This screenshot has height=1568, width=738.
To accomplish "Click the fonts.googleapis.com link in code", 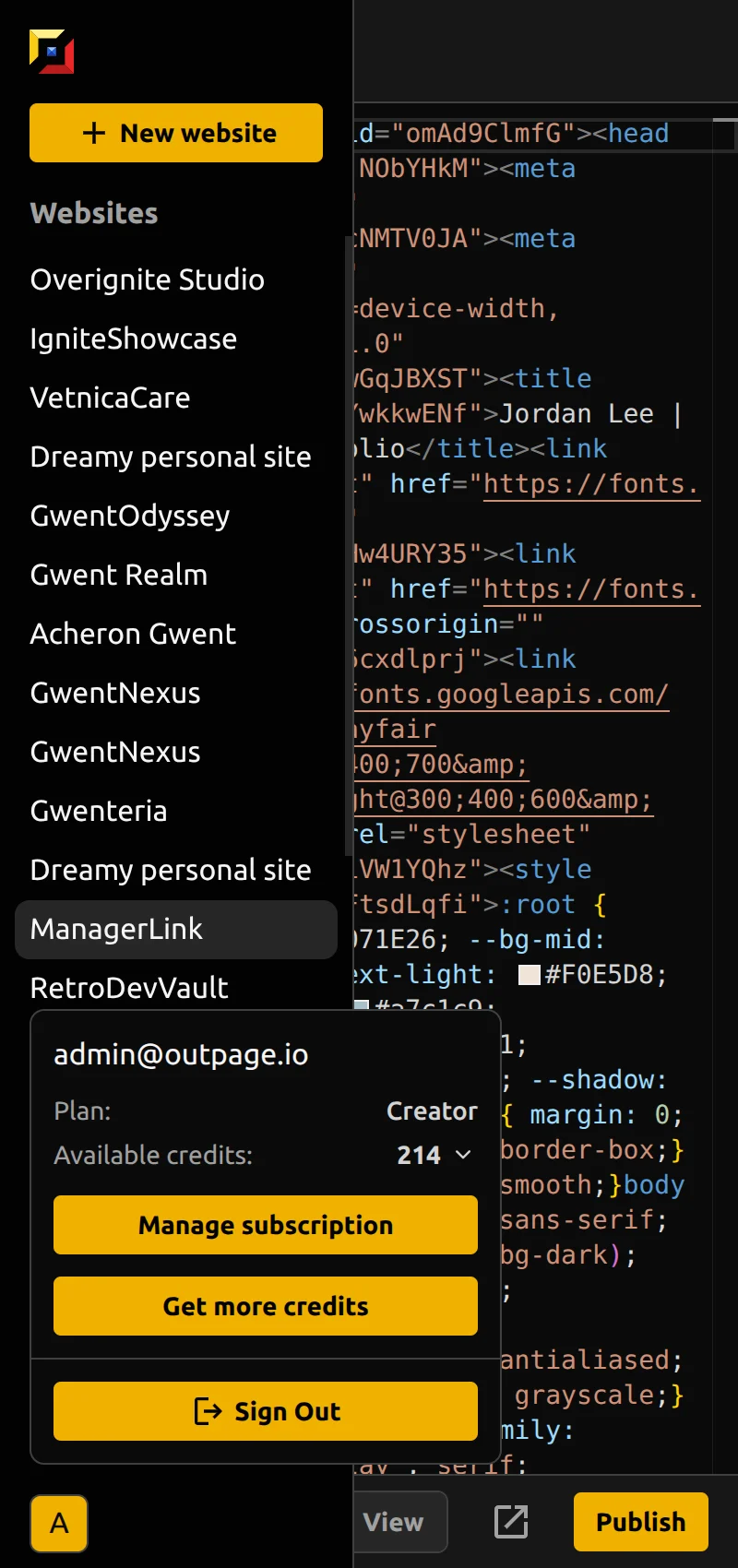I will click(x=512, y=695).
